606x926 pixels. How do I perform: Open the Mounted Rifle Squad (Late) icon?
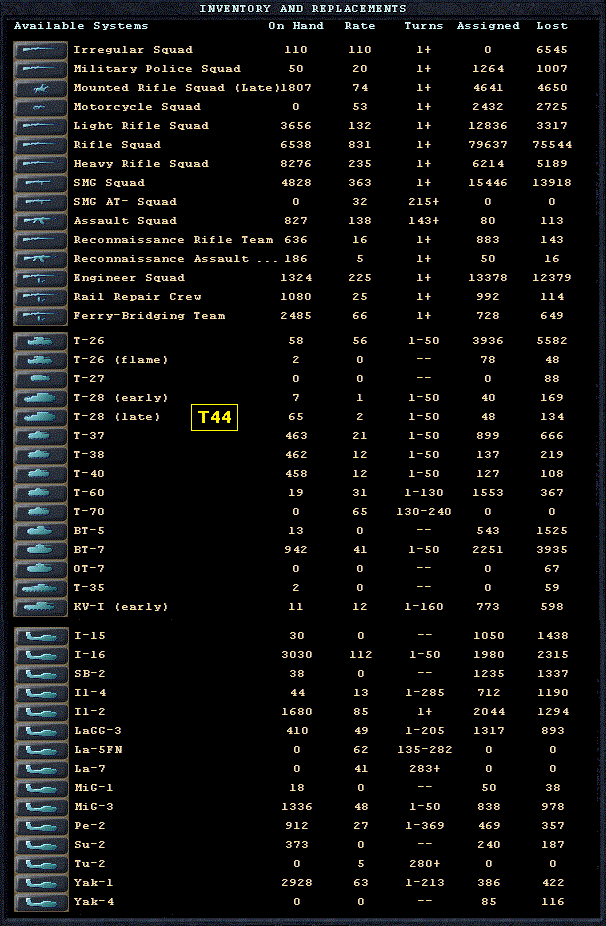pyautogui.click(x=40, y=88)
